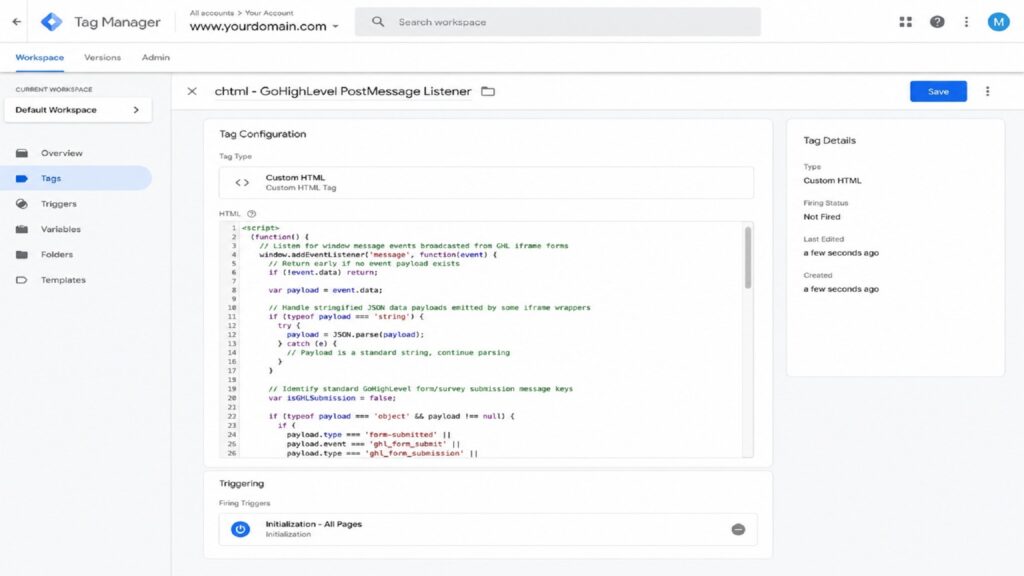
Task: Switch to the Workspace tab
Action: click(x=40, y=57)
